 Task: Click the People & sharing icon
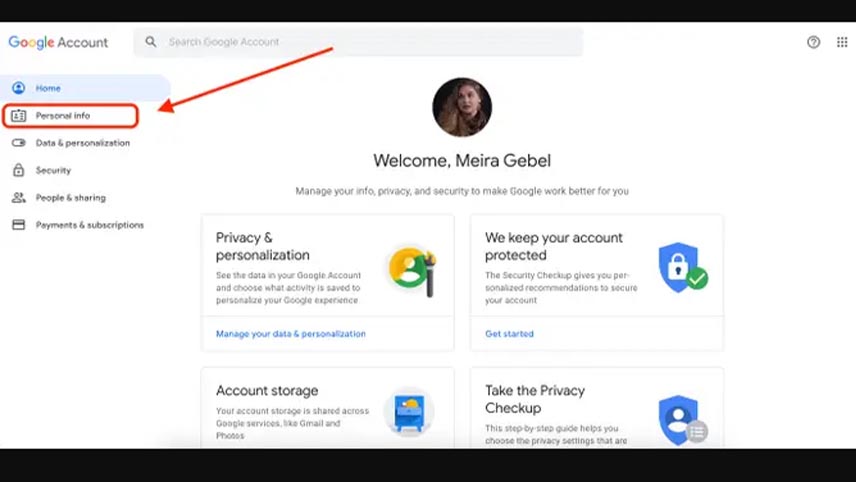[19, 198]
